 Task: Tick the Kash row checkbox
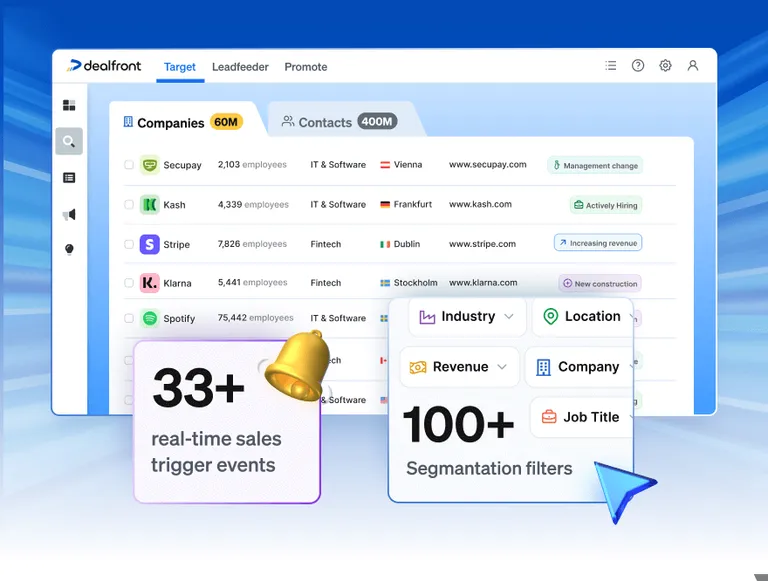pyautogui.click(x=129, y=204)
